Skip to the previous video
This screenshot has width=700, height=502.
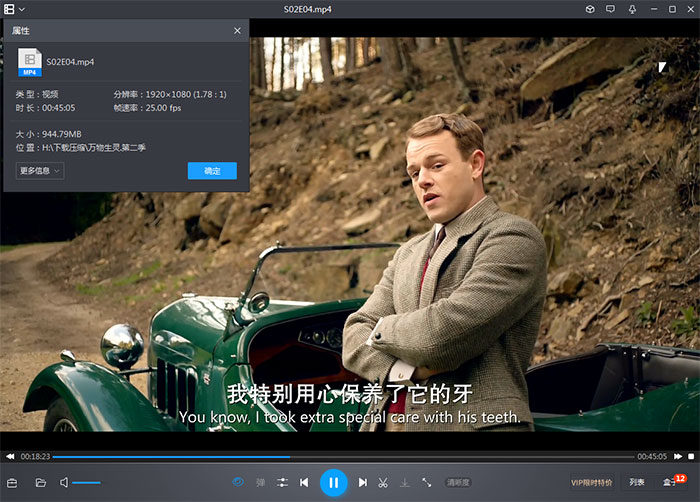[x=304, y=483]
